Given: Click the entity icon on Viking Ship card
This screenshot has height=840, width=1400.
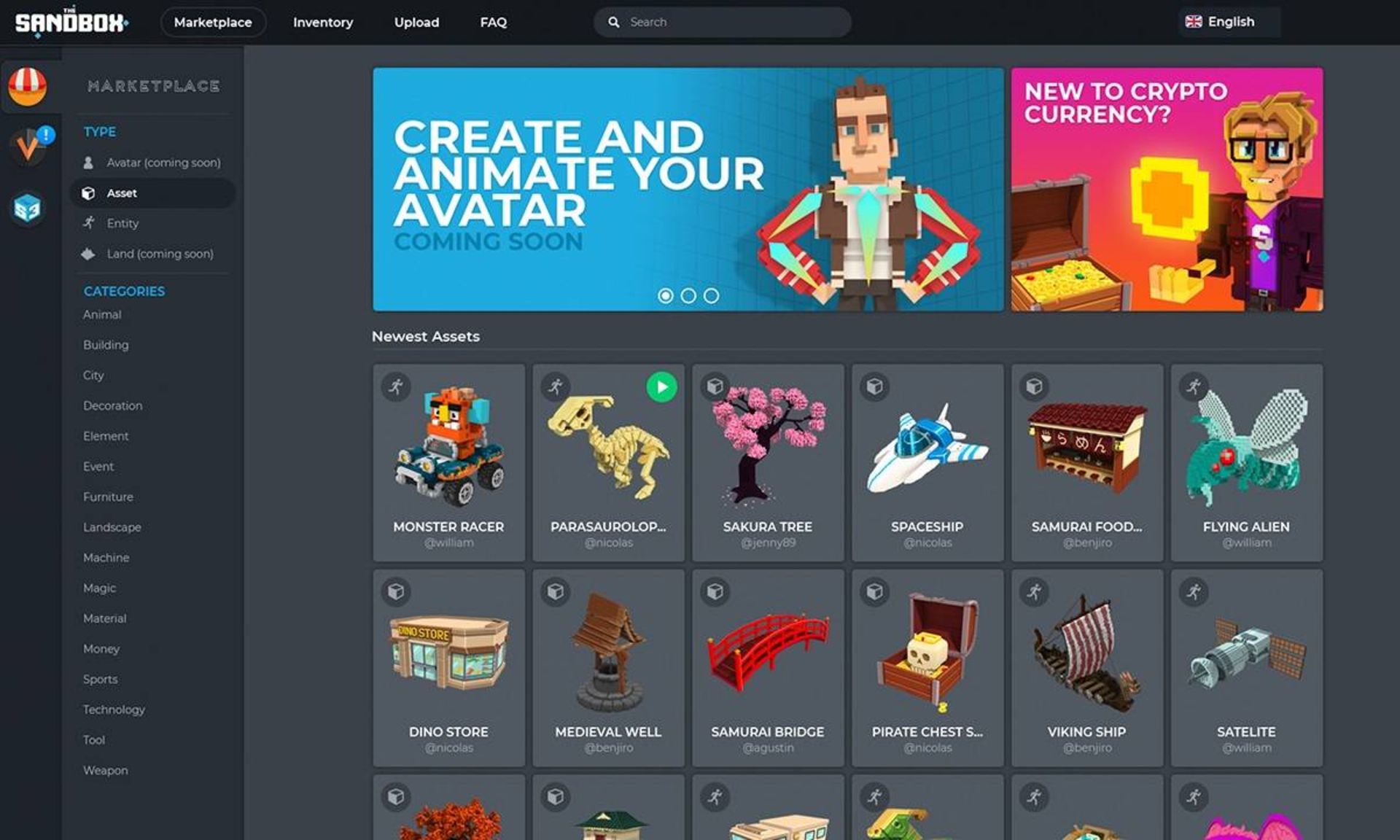Looking at the screenshot, I should 1034,591.
